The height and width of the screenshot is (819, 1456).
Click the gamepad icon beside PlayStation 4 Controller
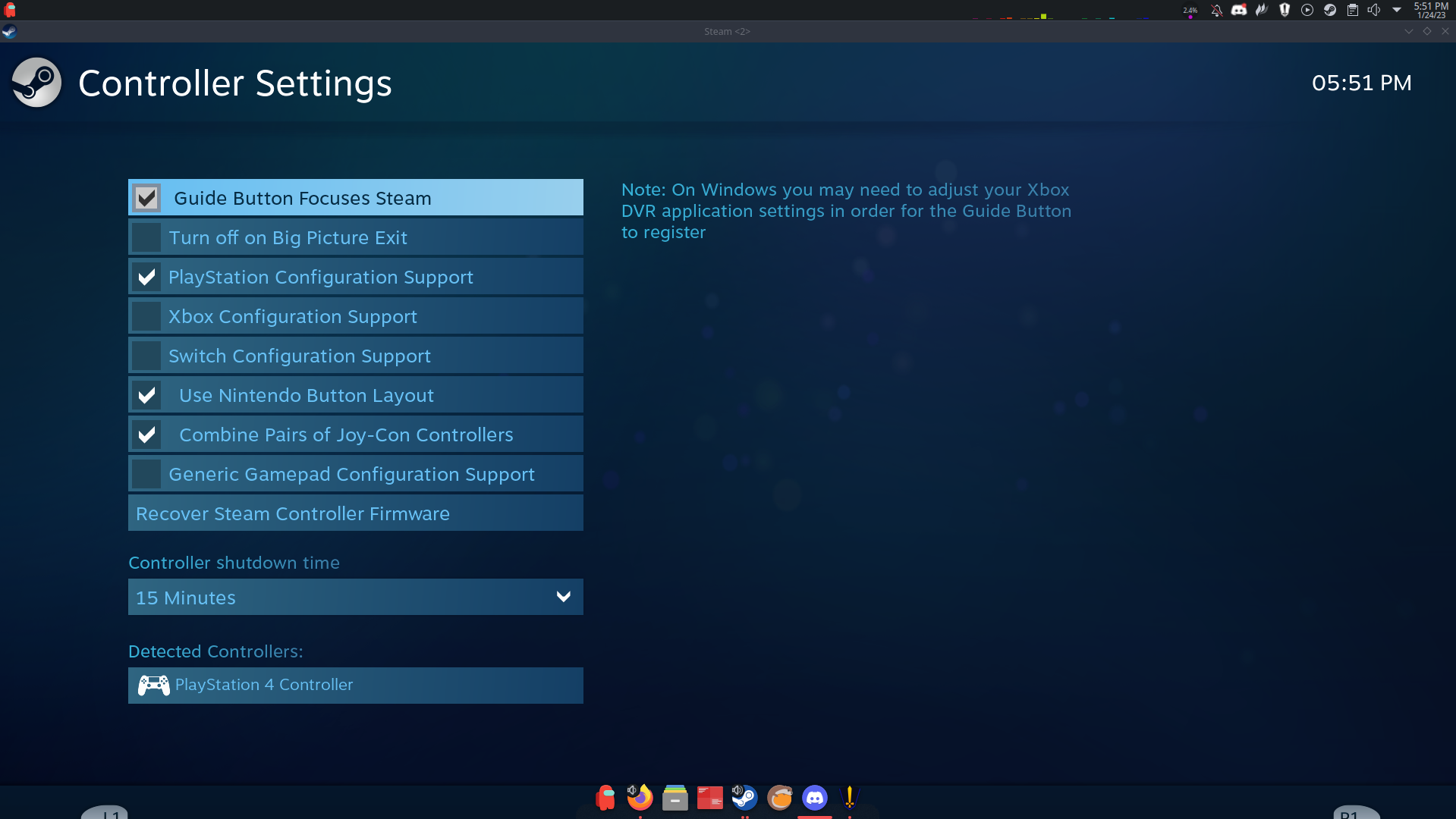[x=153, y=686]
